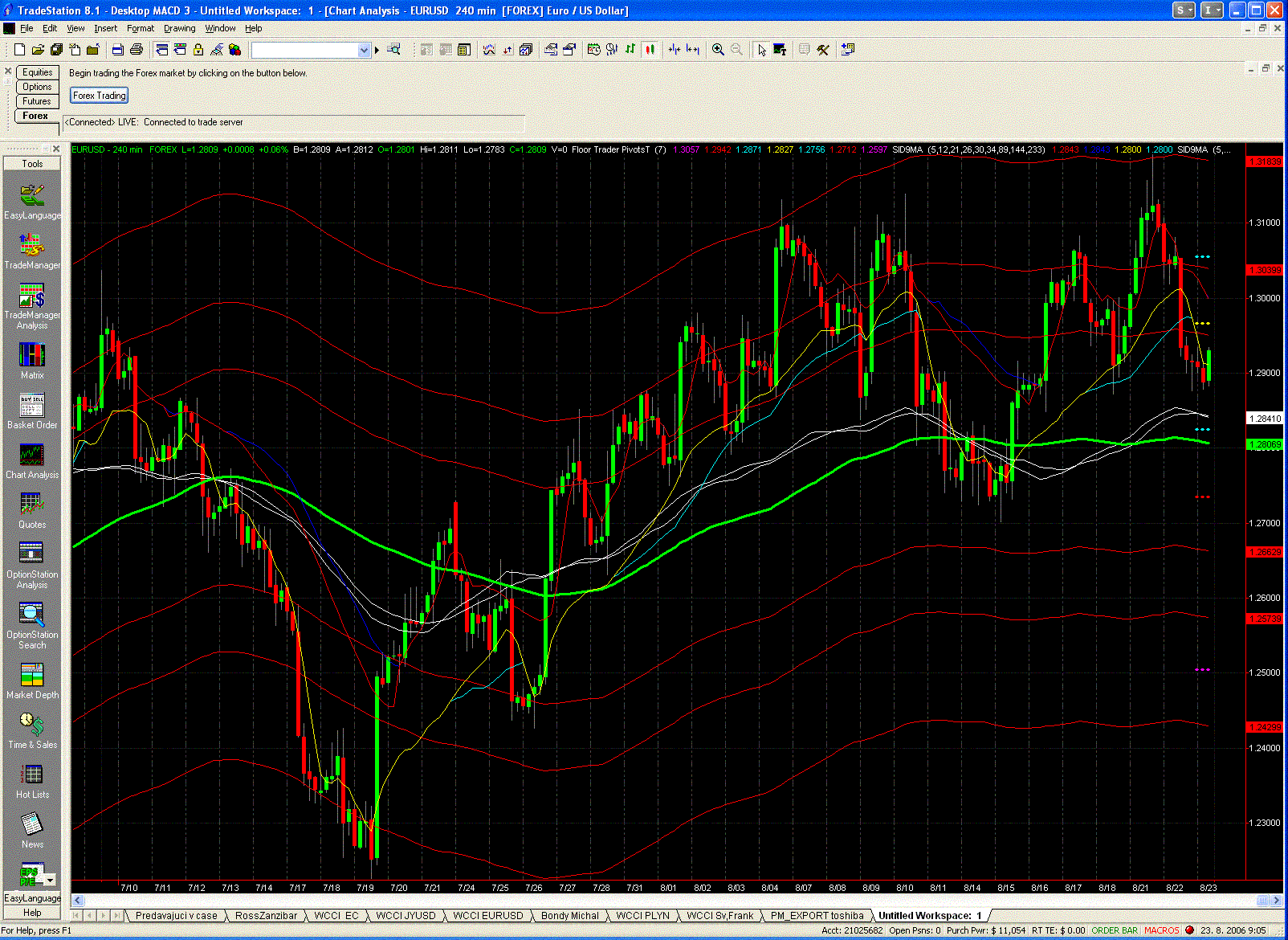This screenshot has height=940, width=1288.
Task: Click the MACROS status indicator
Action: (x=1162, y=930)
